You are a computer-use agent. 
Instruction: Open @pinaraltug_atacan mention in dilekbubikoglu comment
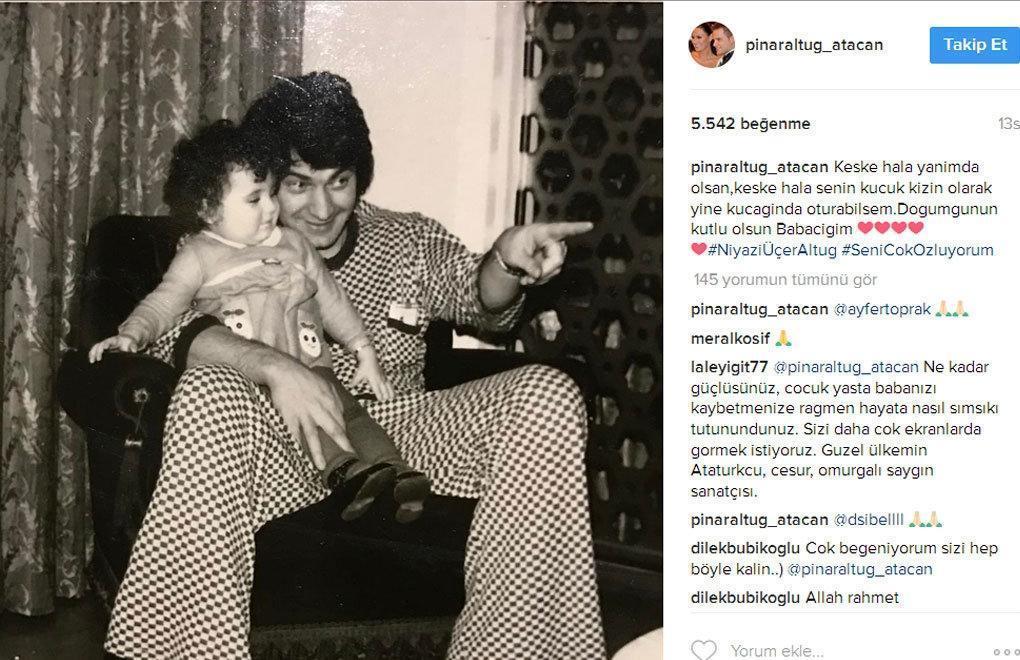(x=860, y=569)
